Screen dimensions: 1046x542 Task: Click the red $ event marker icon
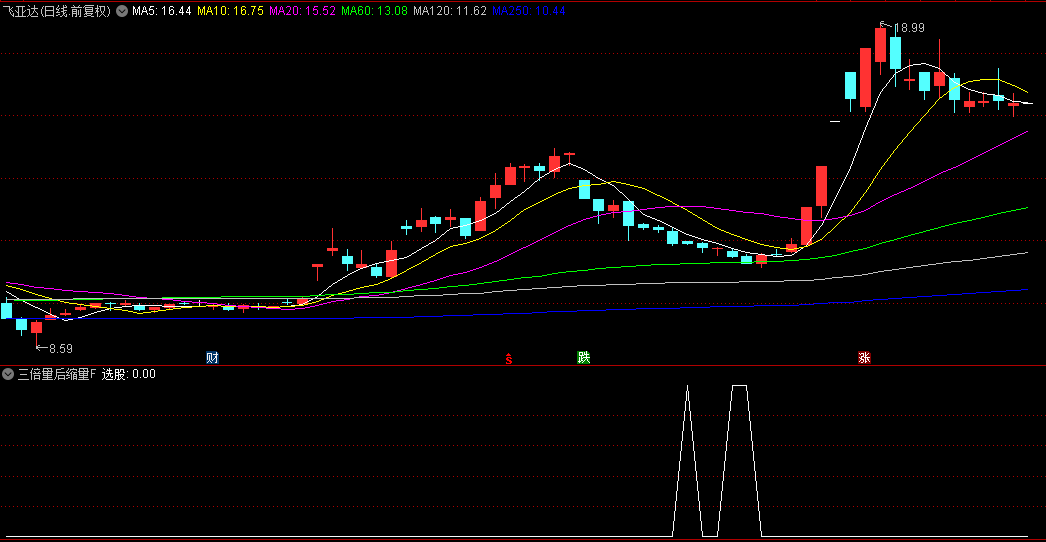click(x=509, y=358)
